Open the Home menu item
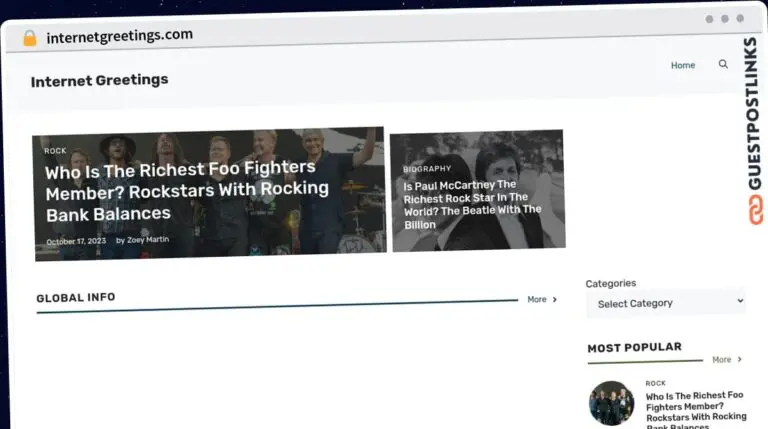 683,65
